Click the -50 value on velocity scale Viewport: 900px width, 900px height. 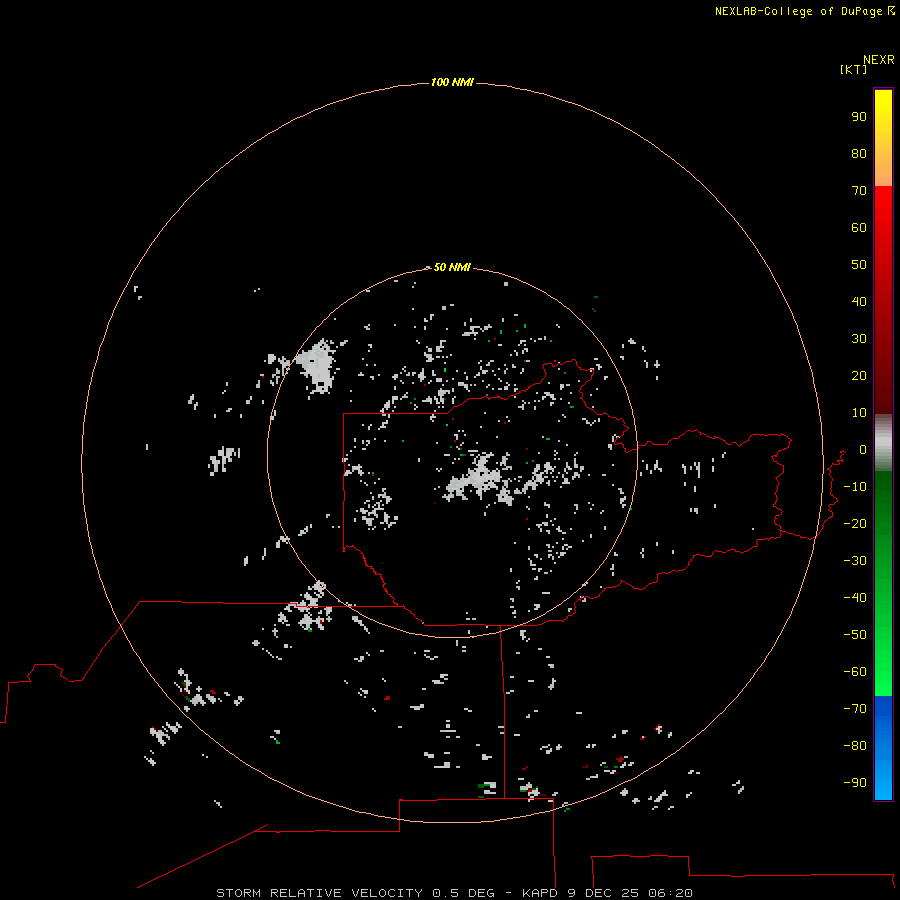pyautogui.click(x=855, y=634)
